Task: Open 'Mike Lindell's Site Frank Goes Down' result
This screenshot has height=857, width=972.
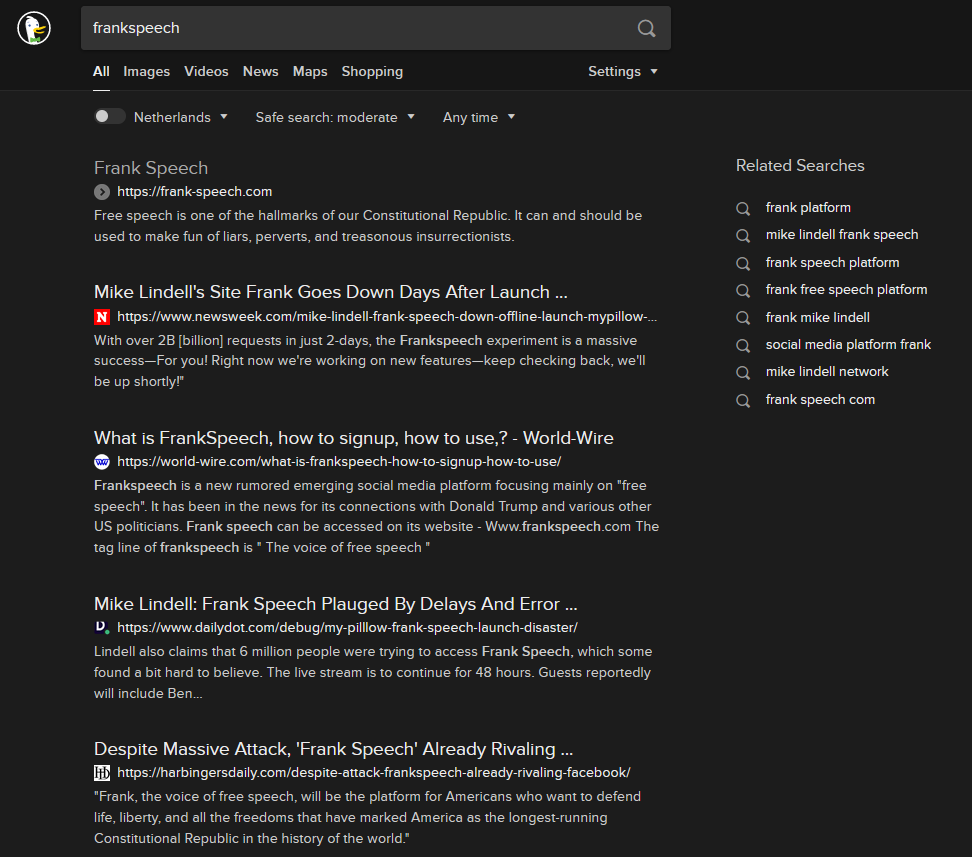Action: pyautogui.click(x=331, y=292)
